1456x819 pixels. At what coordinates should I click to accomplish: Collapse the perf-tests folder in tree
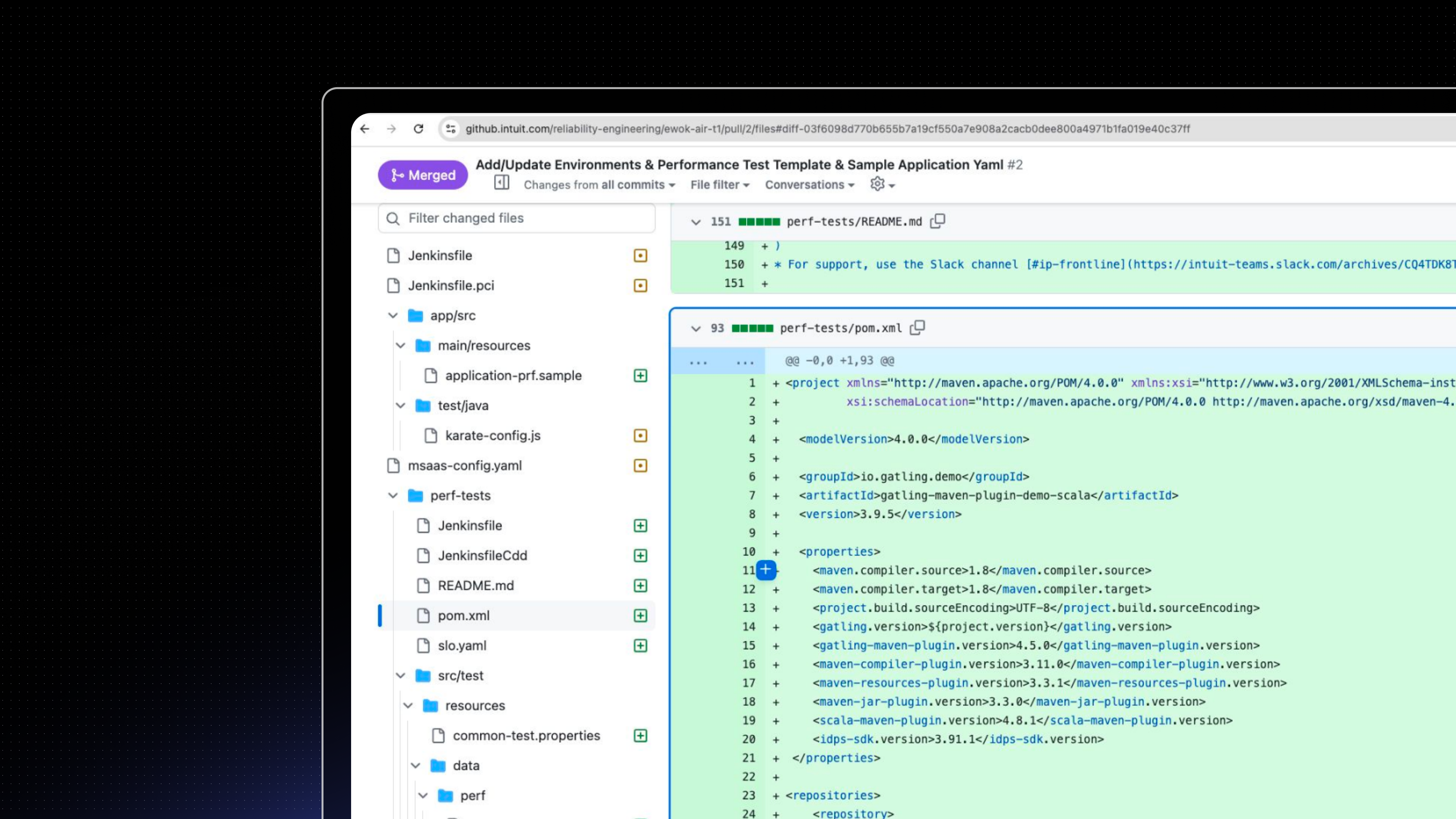click(393, 496)
